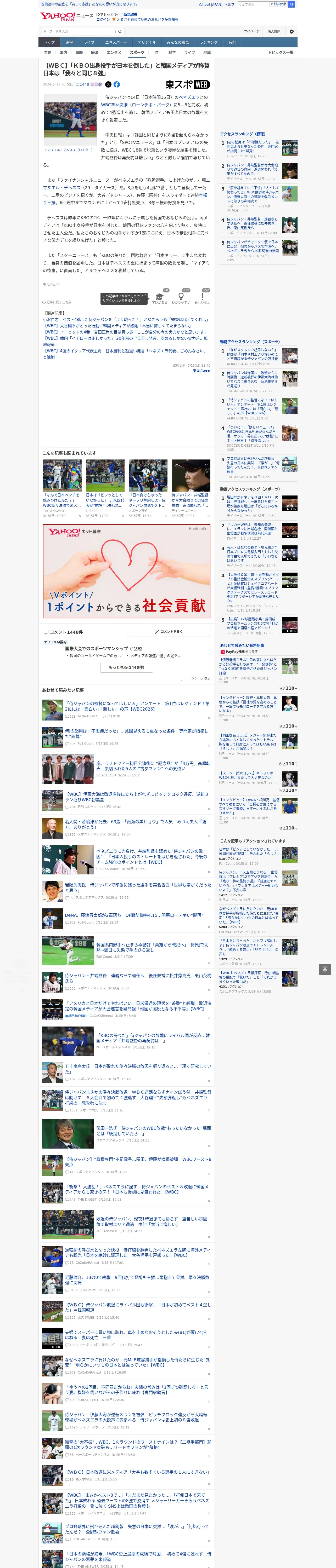Open recommended article 岩隈久志氏 侍ジャパンで印象に残った選手
This screenshot has width=336, height=1568.
(138, 887)
